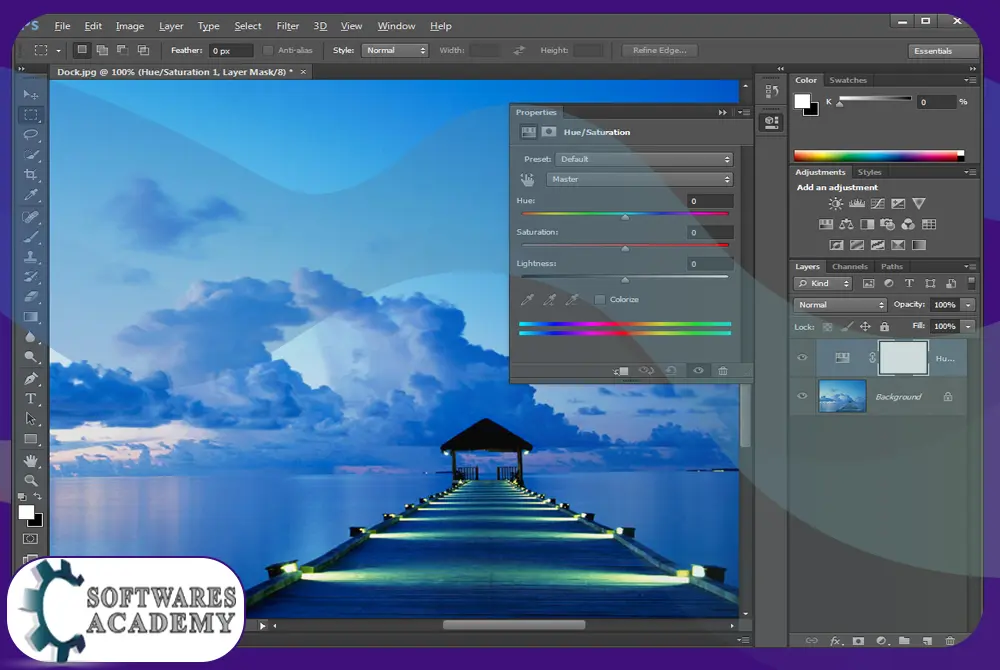
Task: Open the layer blend mode dropdown
Action: pos(840,305)
